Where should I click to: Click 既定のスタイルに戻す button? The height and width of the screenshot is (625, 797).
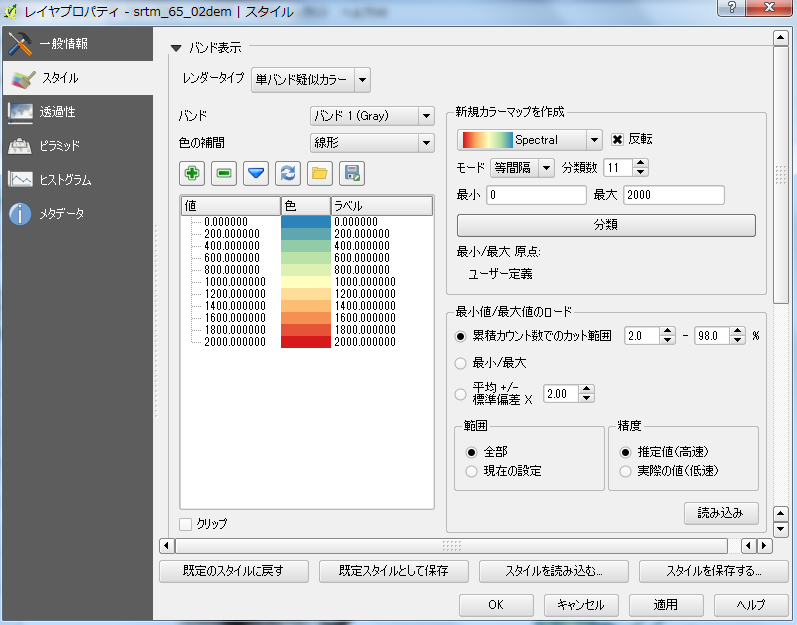(234, 571)
